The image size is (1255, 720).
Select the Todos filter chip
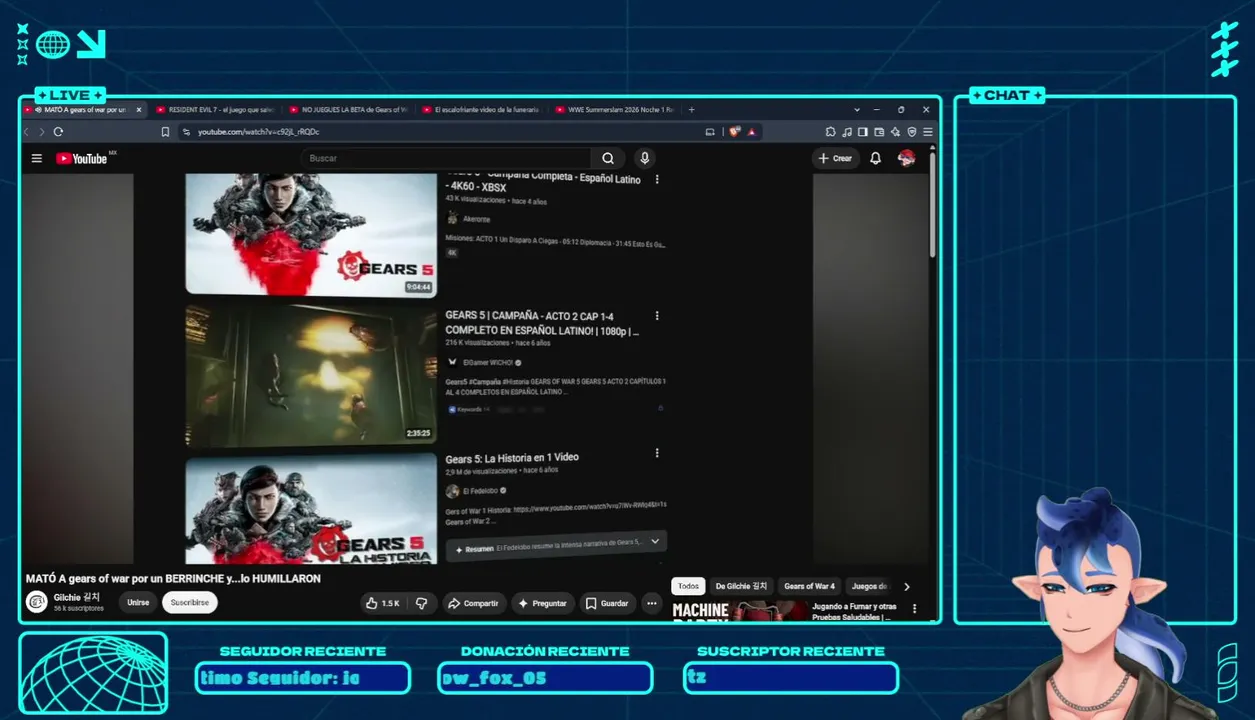(x=688, y=586)
